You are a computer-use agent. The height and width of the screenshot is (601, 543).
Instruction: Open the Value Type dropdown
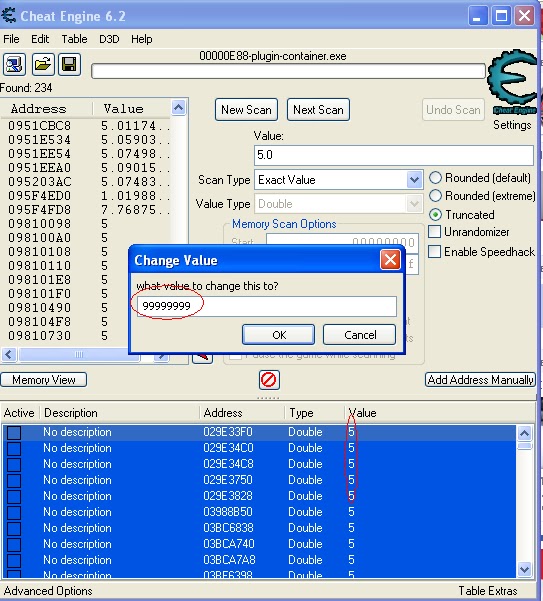pyautogui.click(x=414, y=204)
